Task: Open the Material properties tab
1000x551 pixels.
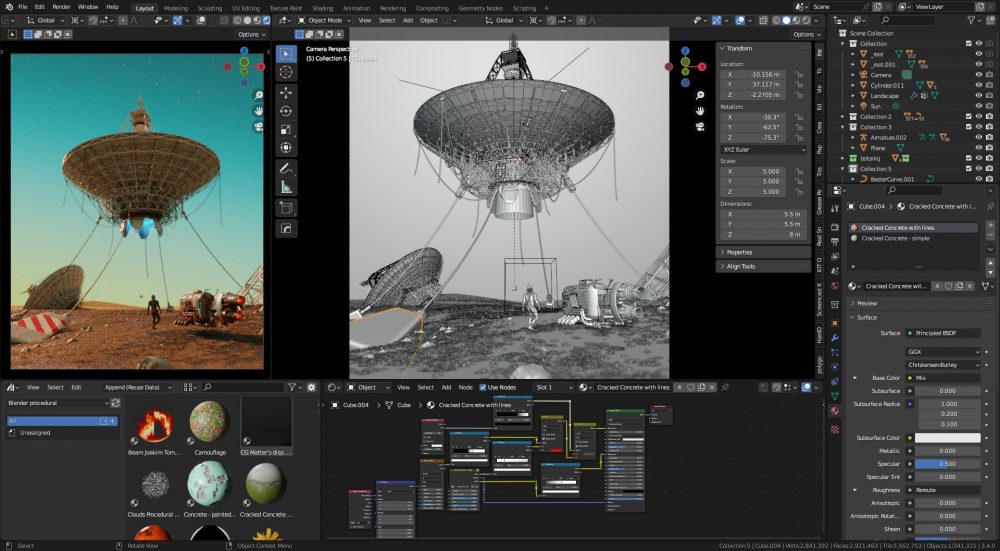Action: tap(835, 411)
